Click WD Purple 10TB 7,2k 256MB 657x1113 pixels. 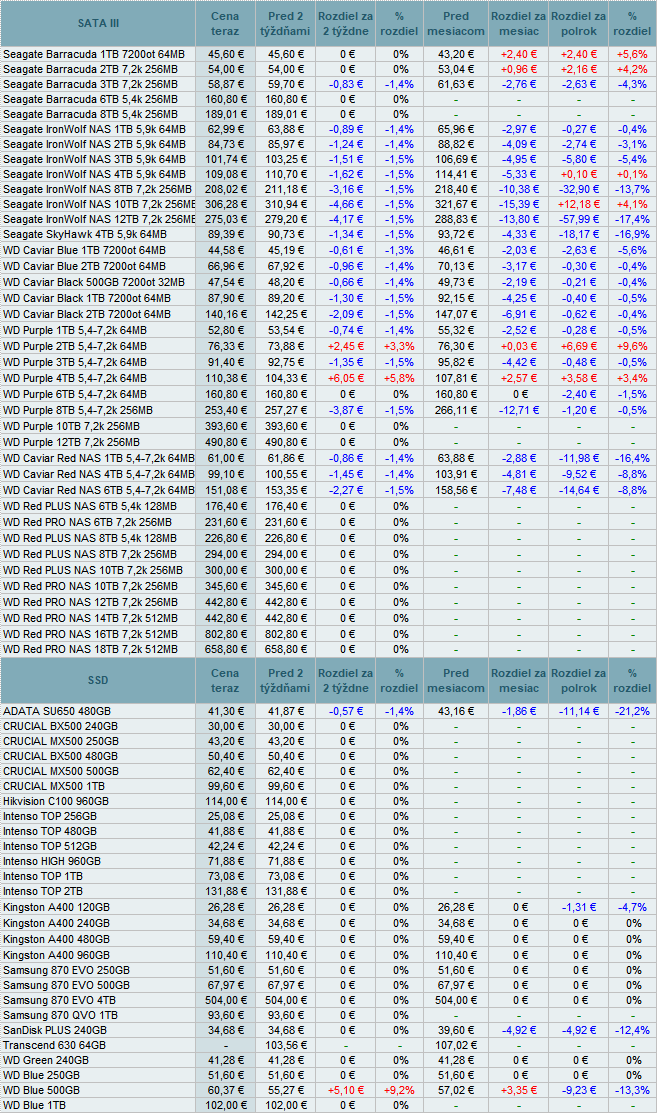tap(71, 426)
